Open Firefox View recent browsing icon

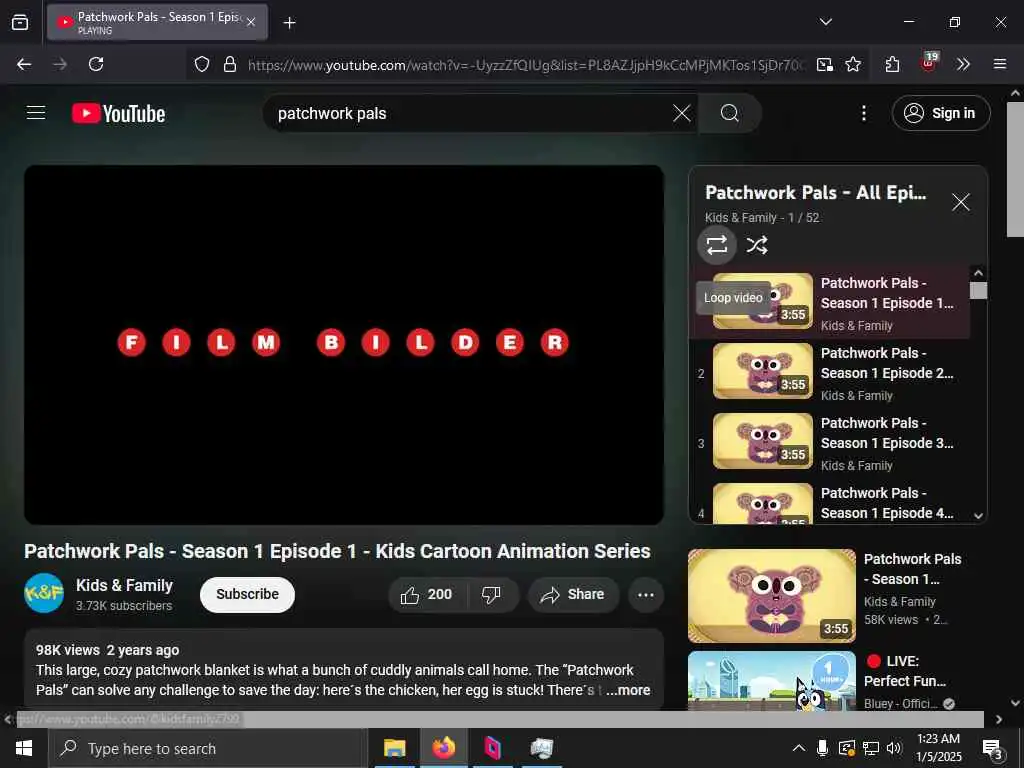coord(20,23)
